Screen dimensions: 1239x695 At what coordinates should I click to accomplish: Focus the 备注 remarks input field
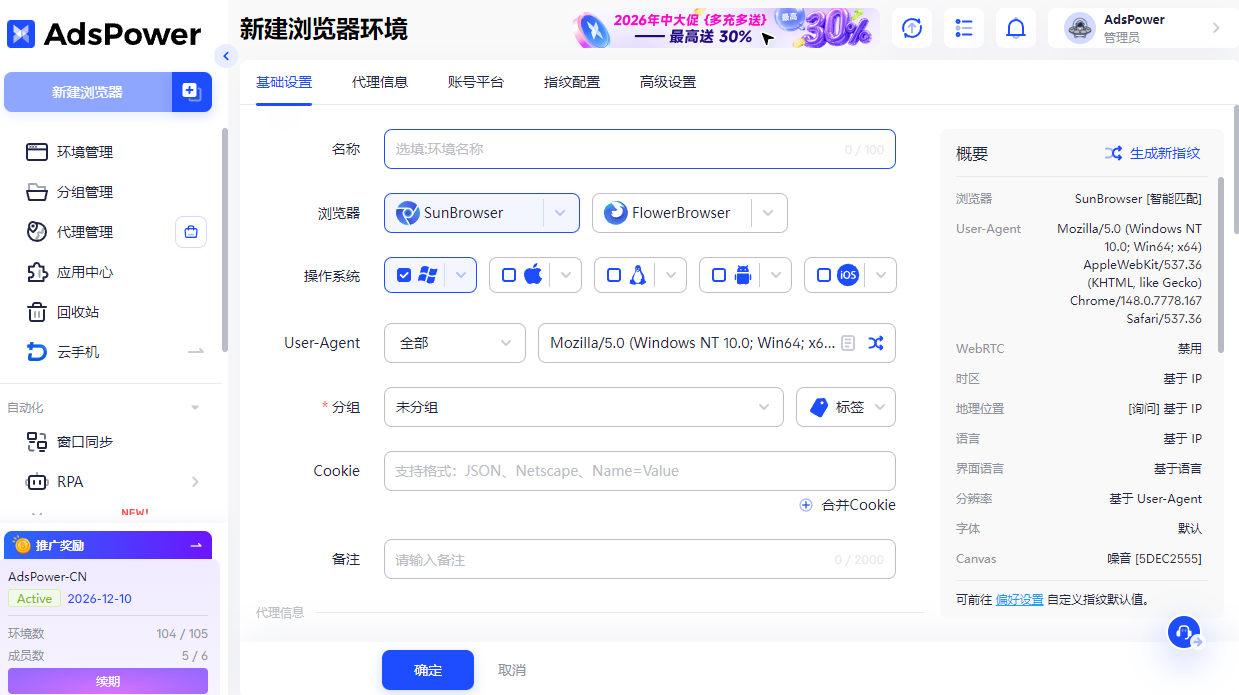pyautogui.click(x=640, y=560)
